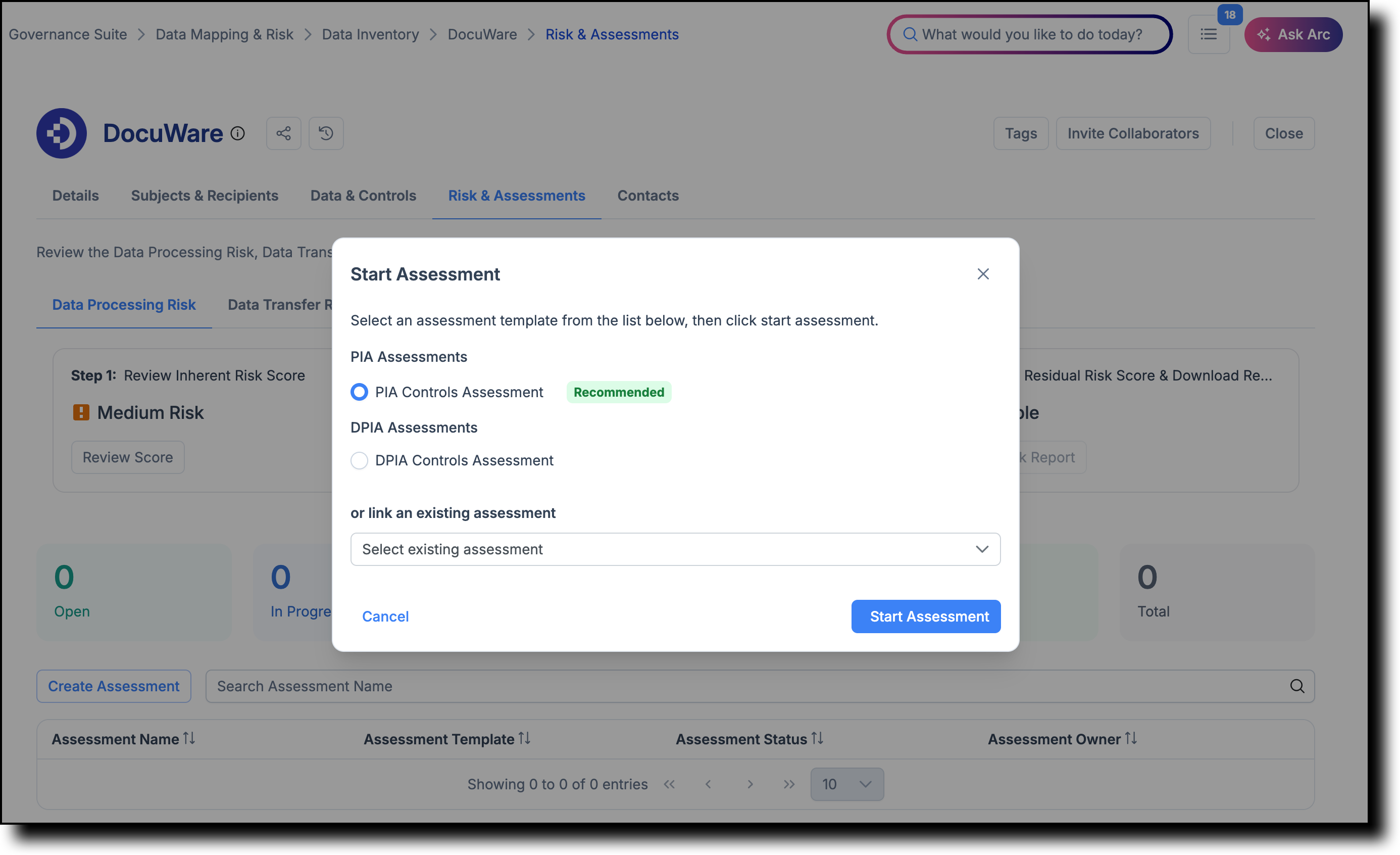Switch to Data & Controls tab

pyautogui.click(x=363, y=196)
